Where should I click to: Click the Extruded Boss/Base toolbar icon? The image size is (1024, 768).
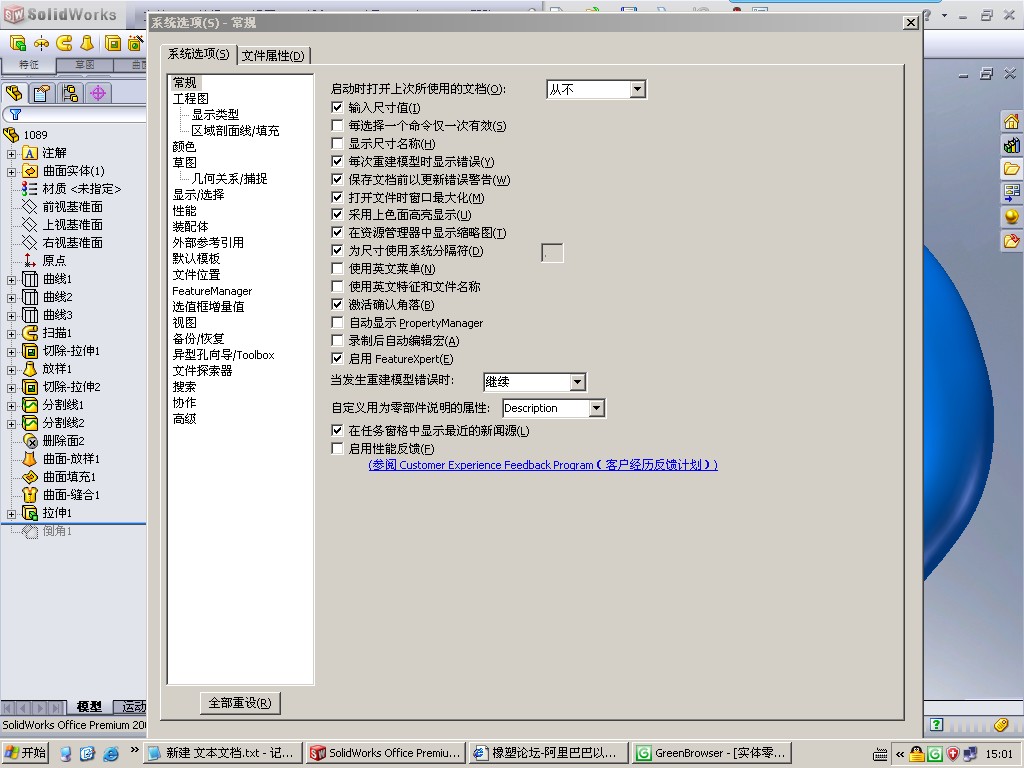(x=18, y=44)
